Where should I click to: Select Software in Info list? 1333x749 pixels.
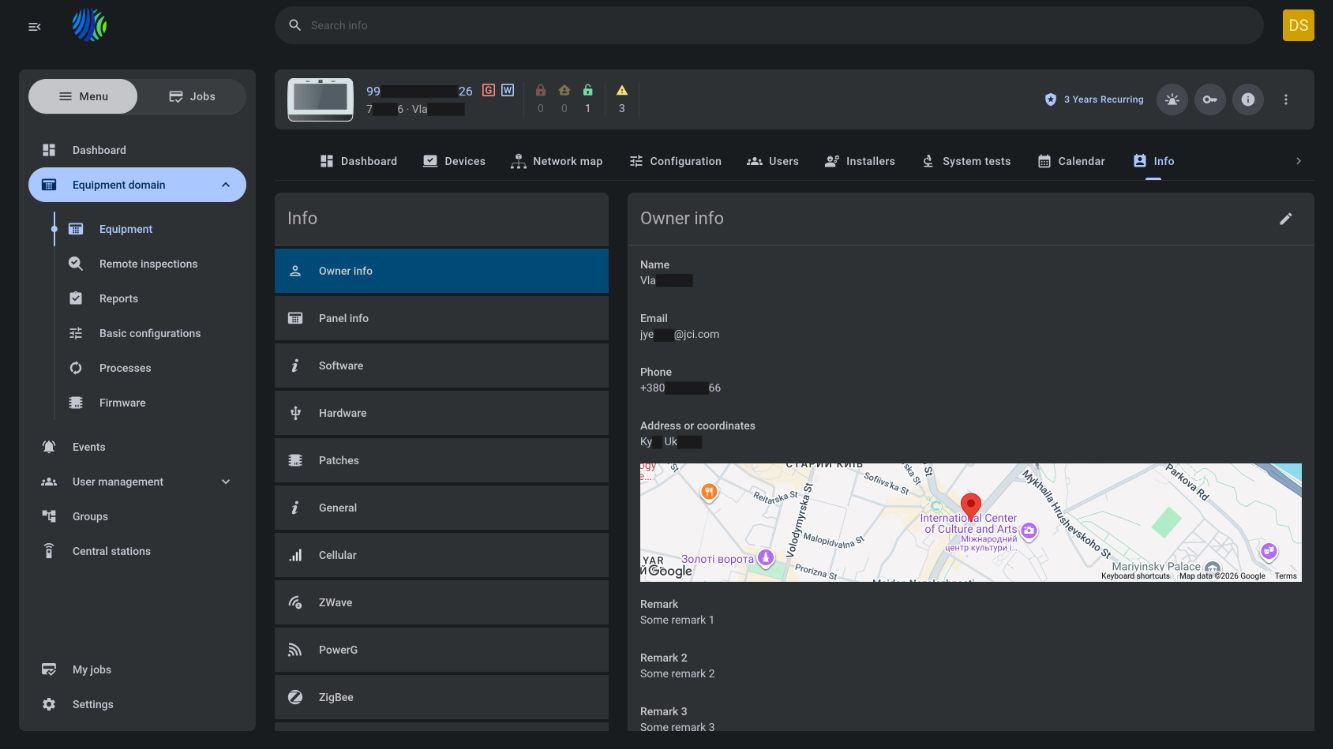pos(442,366)
